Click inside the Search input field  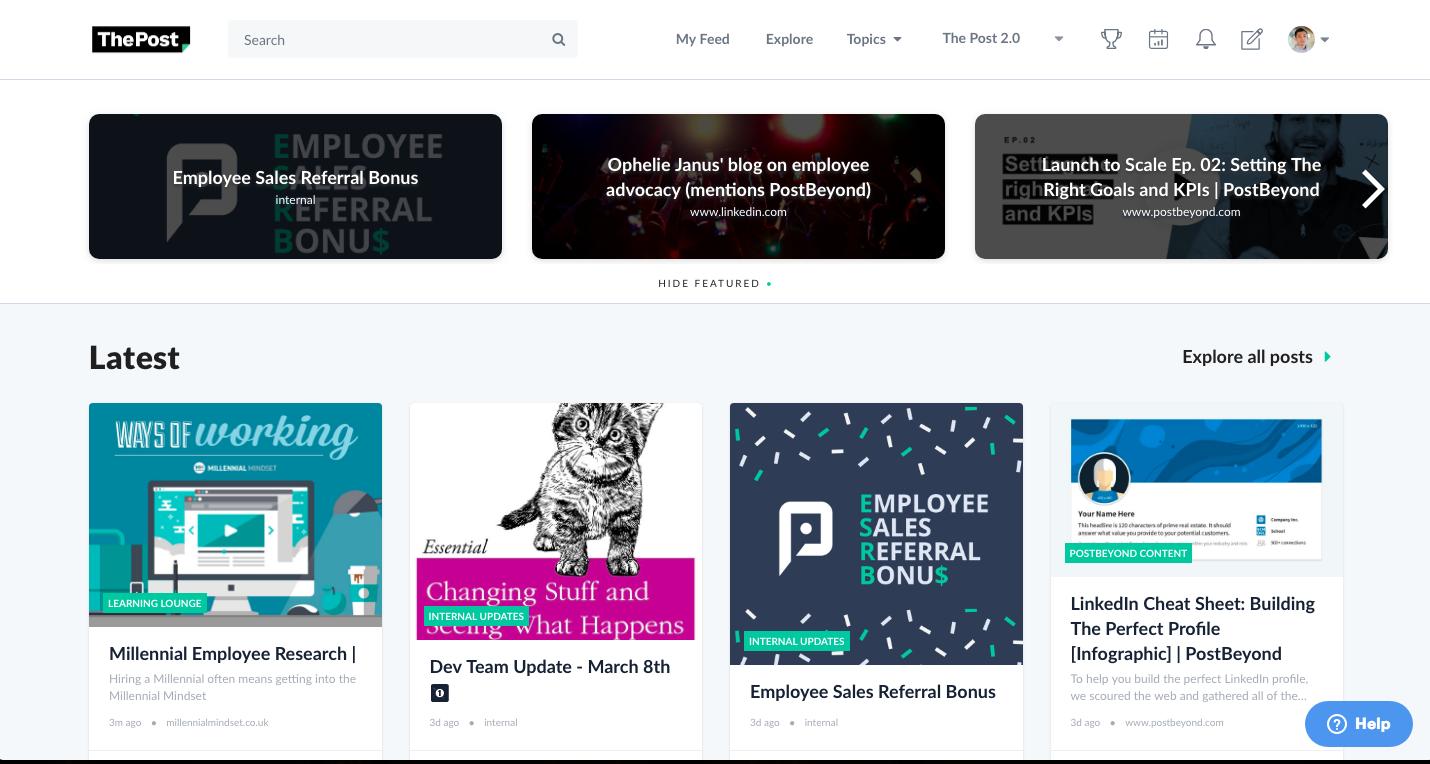(380, 39)
